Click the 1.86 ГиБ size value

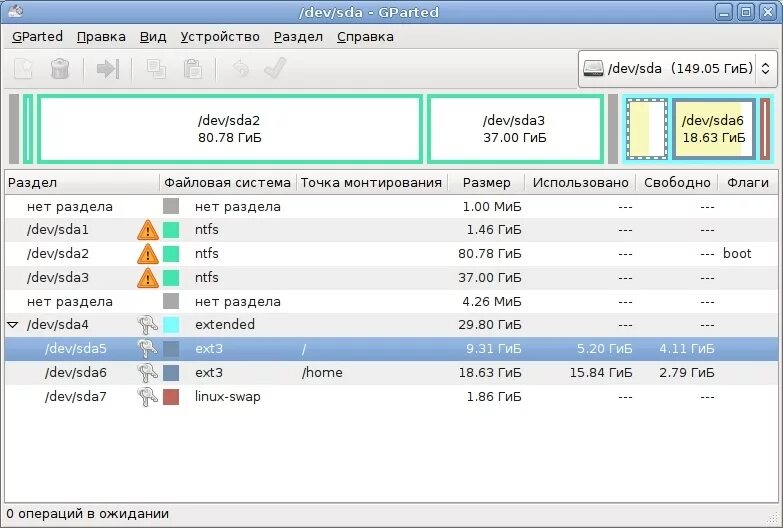tap(494, 397)
